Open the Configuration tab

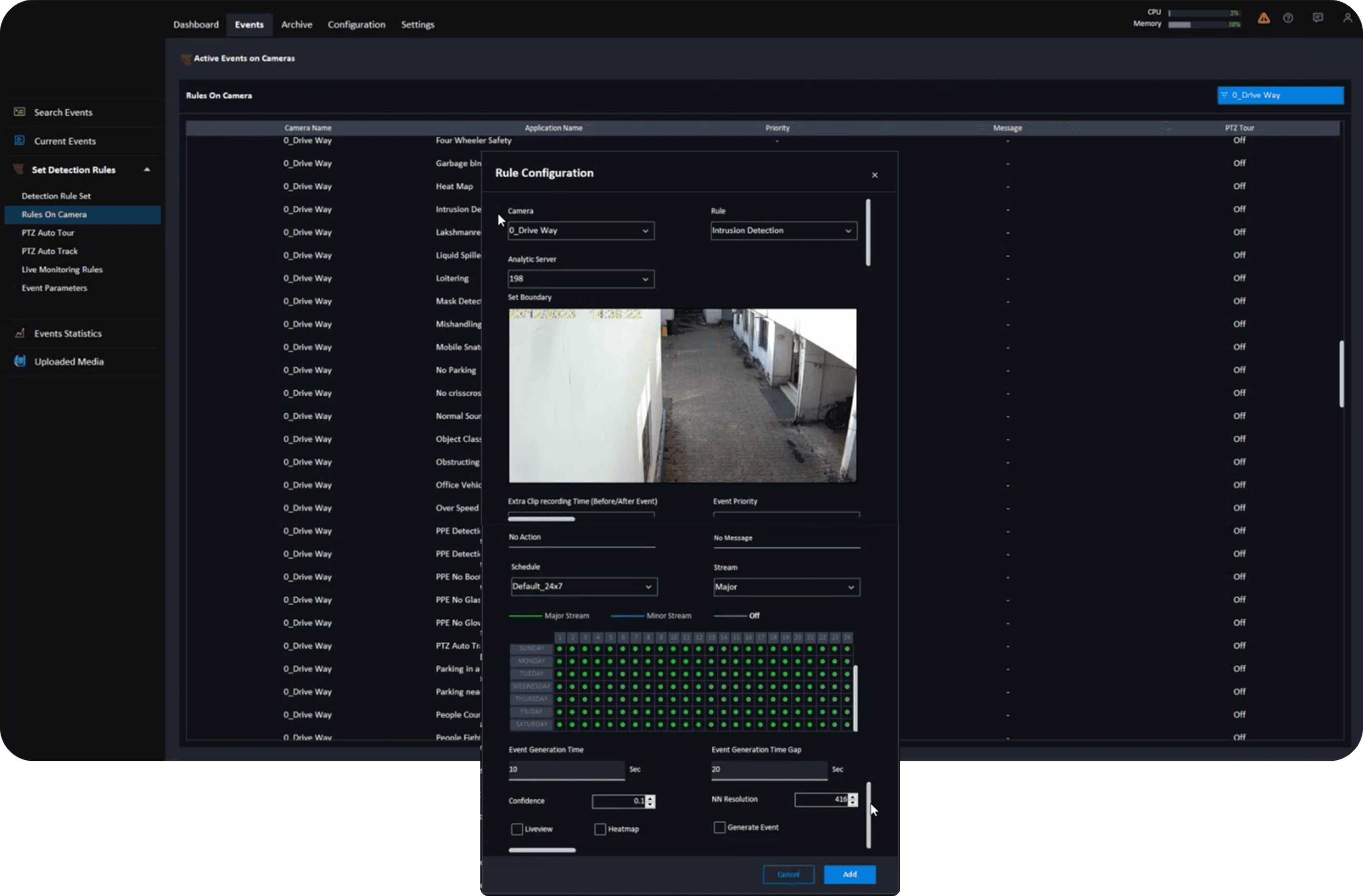pyautogui.click(x=356, y=24)
